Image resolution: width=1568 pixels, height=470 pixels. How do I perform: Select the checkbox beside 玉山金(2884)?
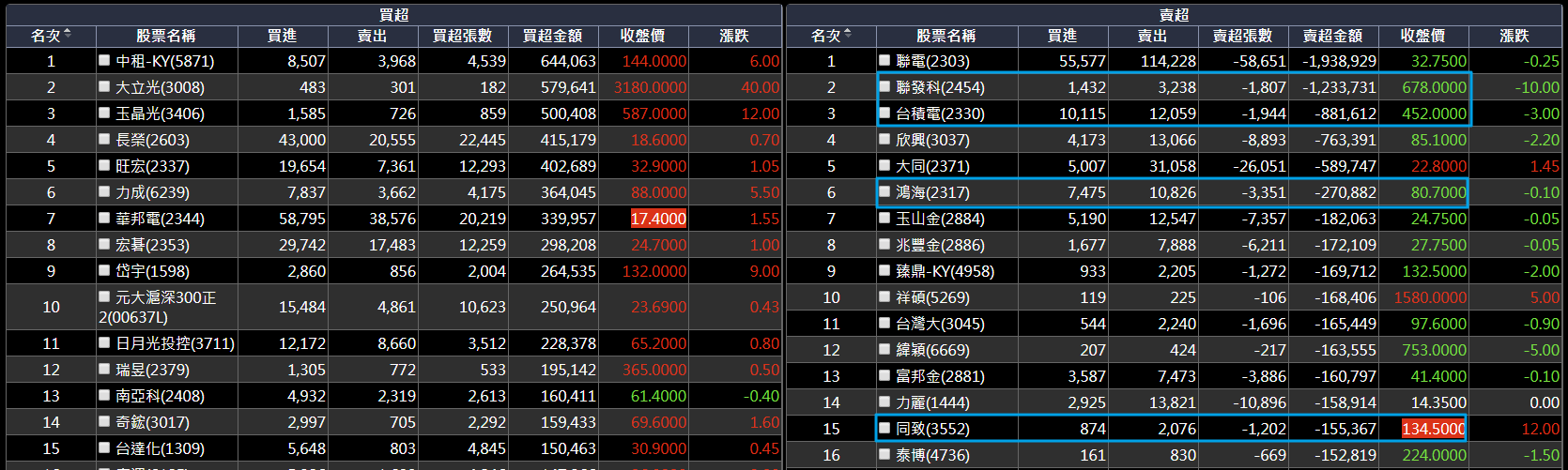point(884,218)
